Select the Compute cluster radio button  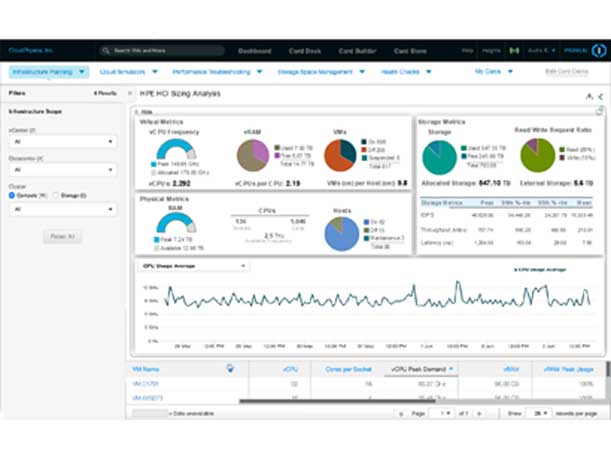(x=12, y=195)
